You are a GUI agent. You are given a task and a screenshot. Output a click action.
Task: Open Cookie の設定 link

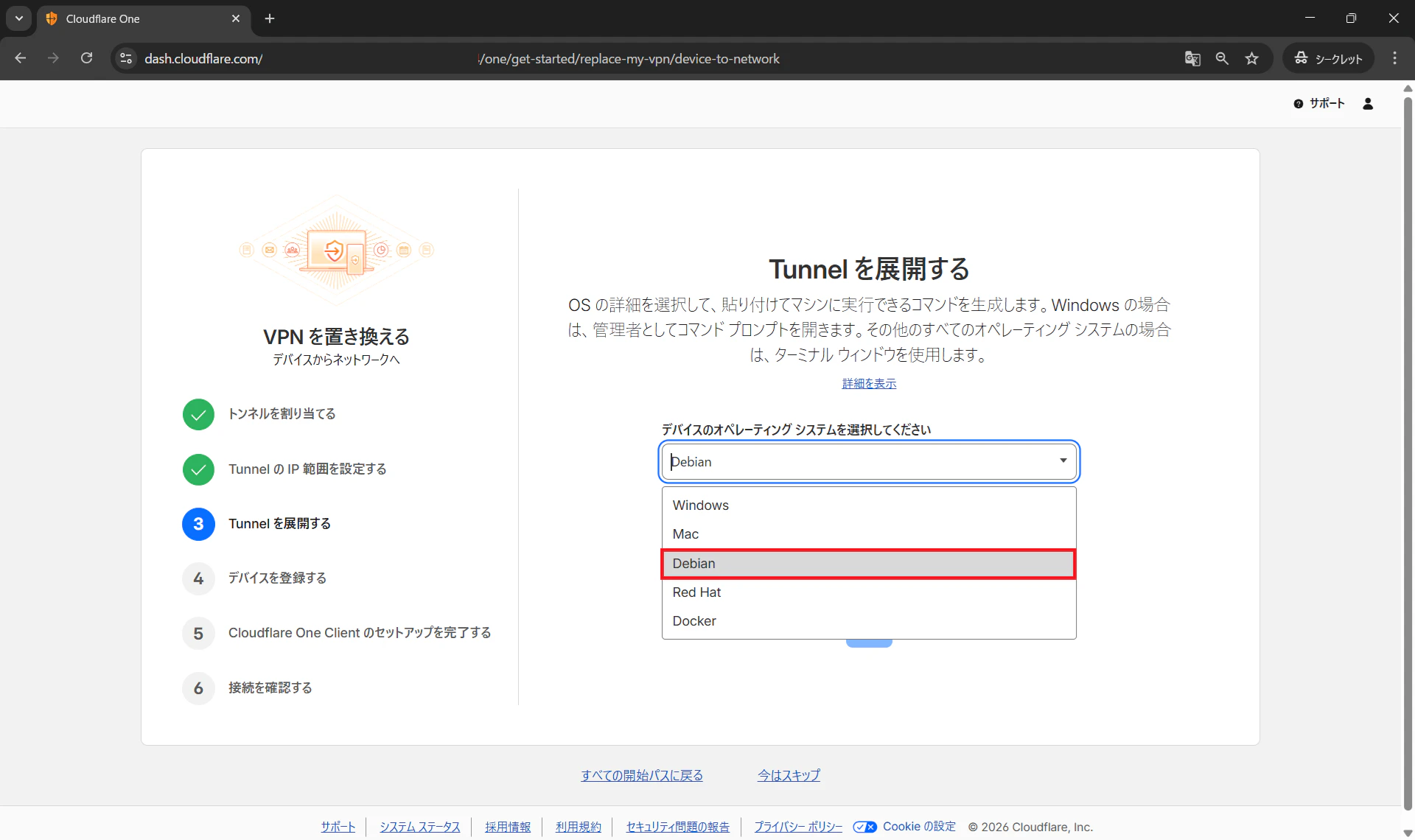tap(919, 827)
